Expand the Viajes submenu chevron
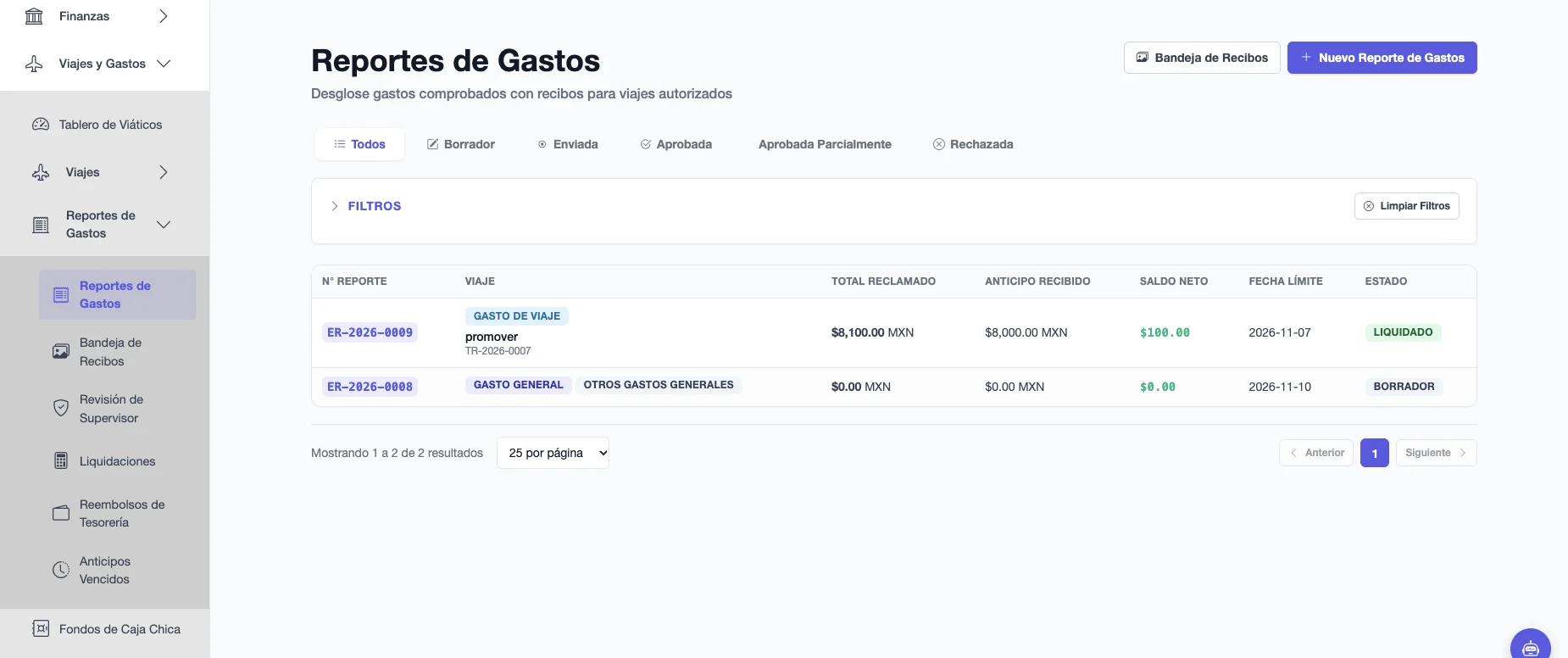 click(x=164, y=172)
